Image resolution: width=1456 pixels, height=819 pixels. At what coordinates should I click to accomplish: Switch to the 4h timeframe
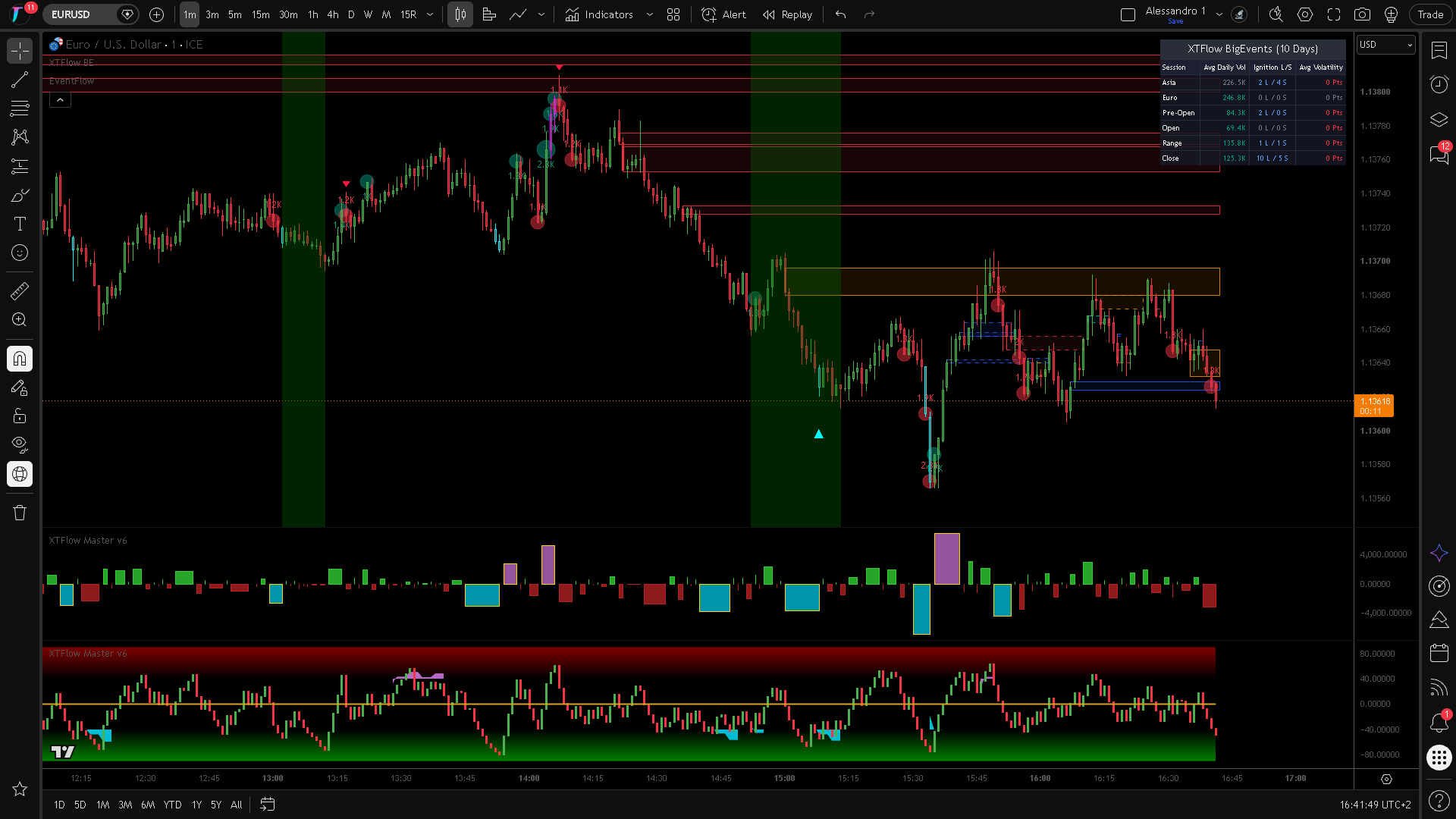point(332,14)
